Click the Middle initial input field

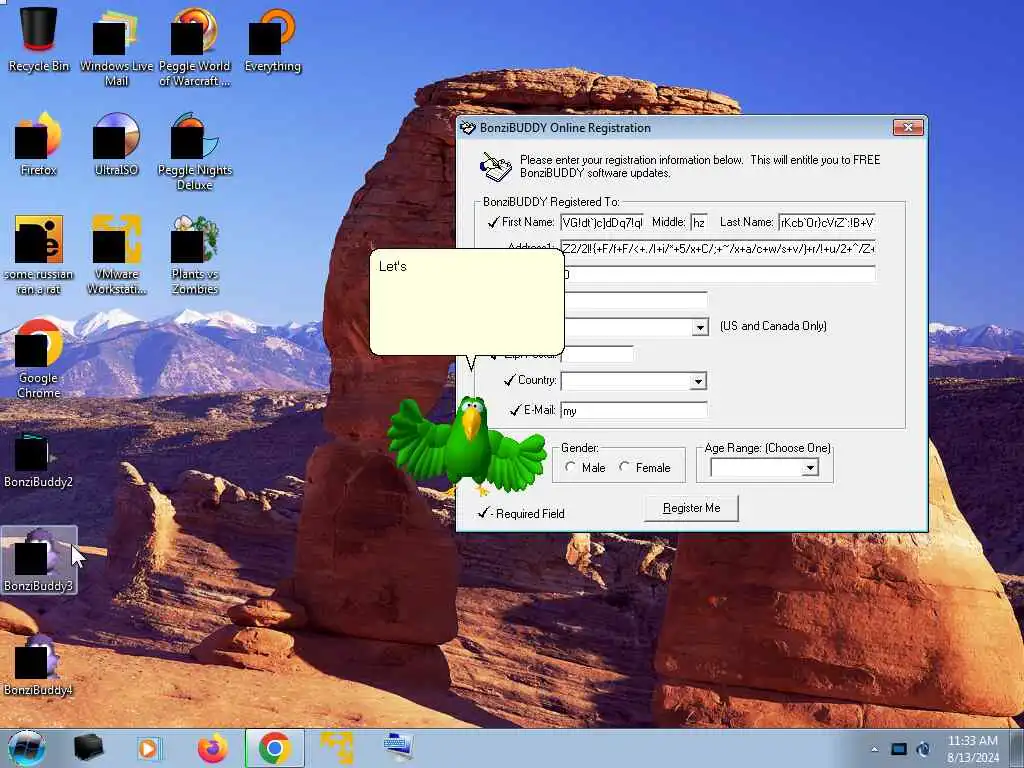699,223
